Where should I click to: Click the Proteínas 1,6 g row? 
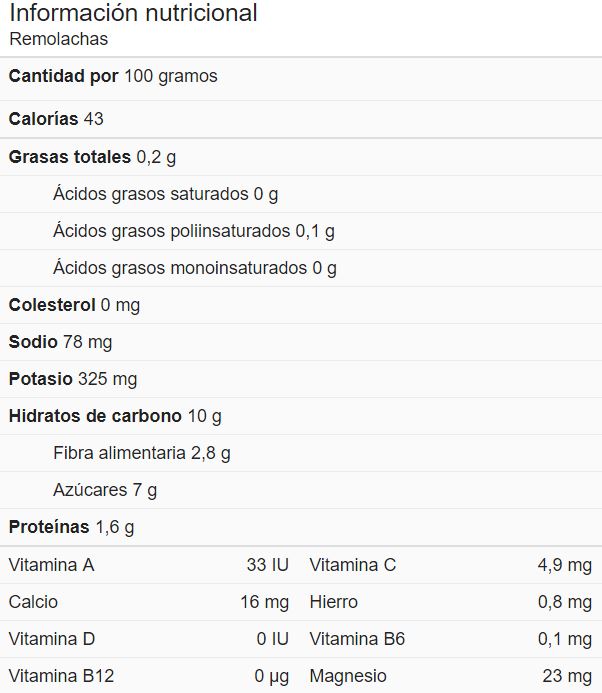tap(301, 527)
